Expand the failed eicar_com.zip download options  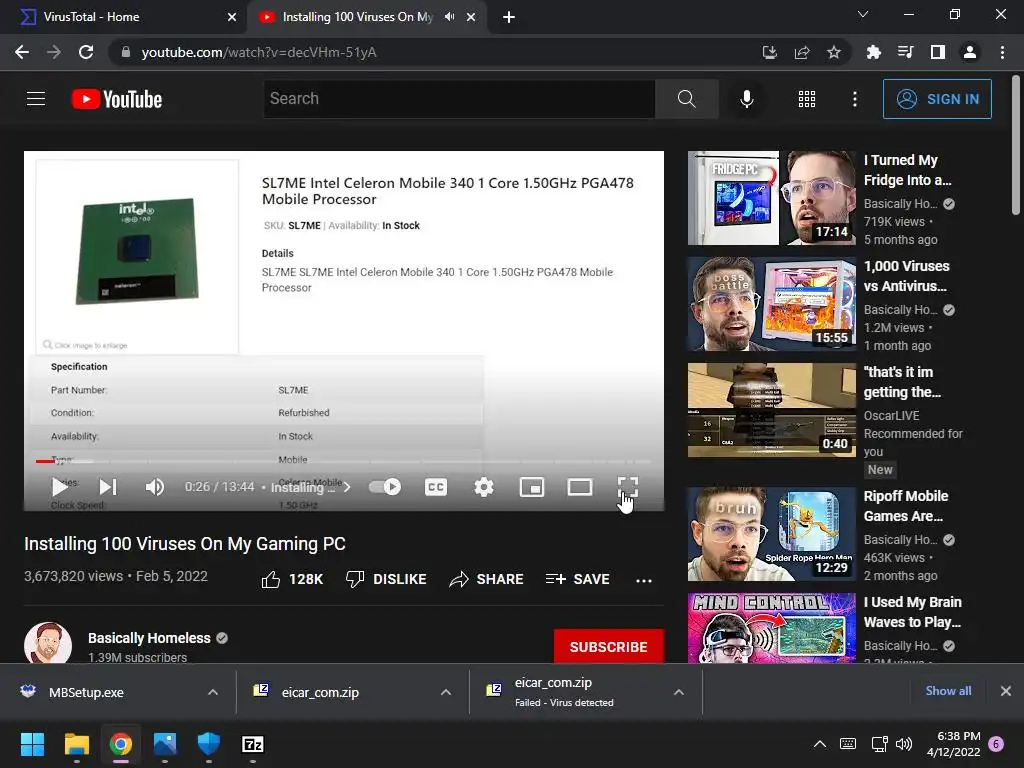pyautogui.click(x=679, y=692)
